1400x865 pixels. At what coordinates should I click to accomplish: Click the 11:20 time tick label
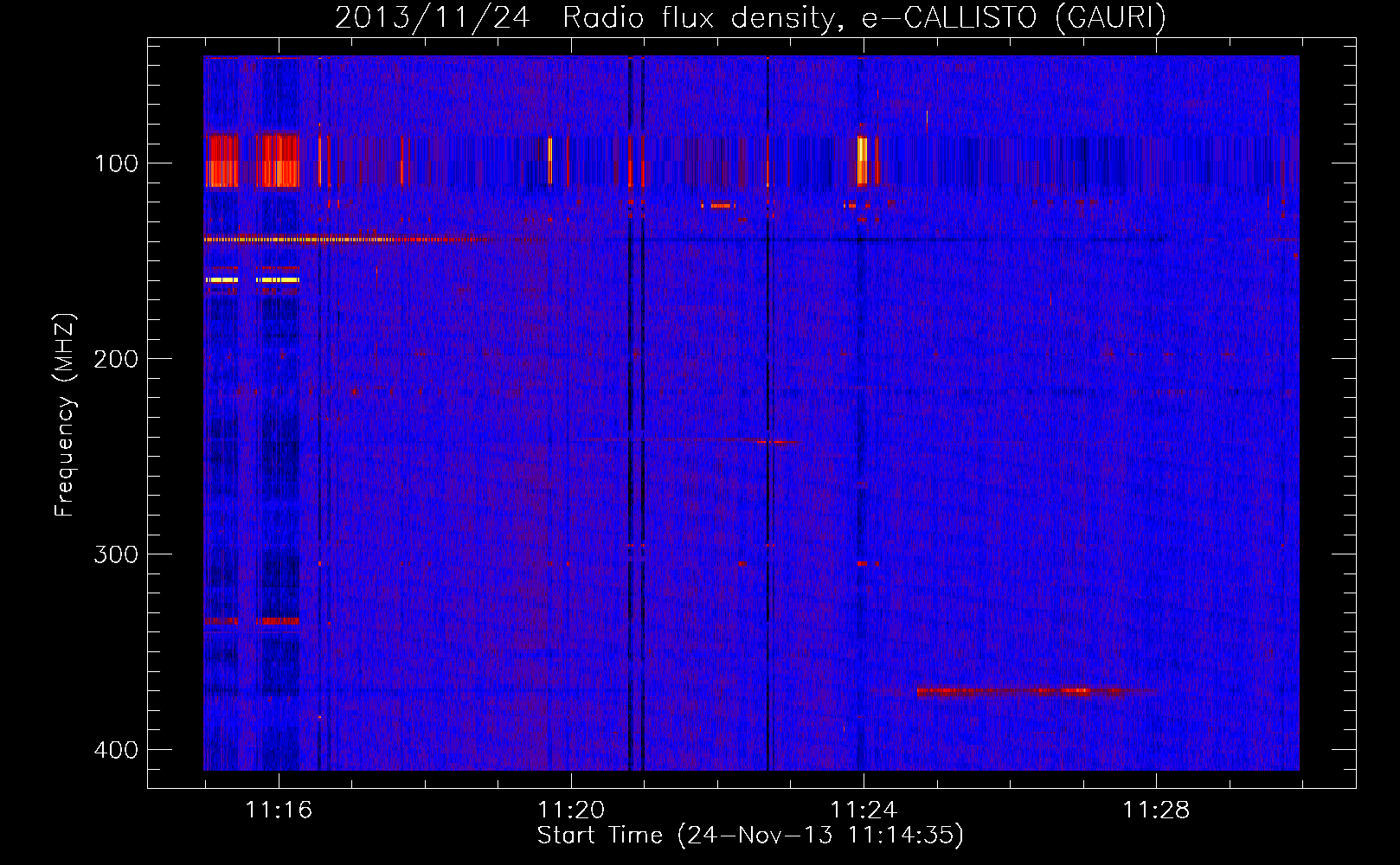click(x=571, y=811)
